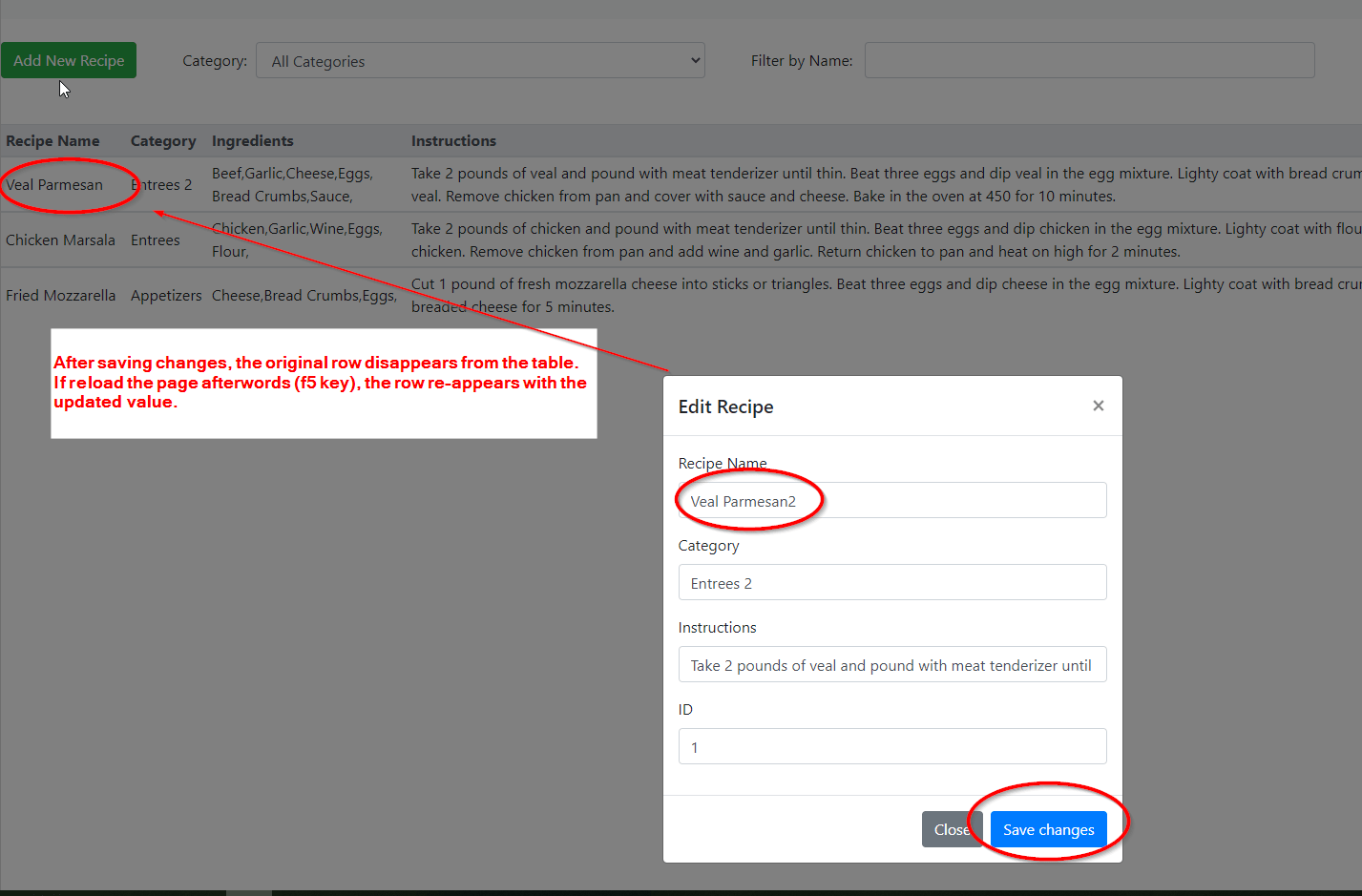The width and height of the screenshot is (1362, 896).
Task: Click the Filter by Name text box
Action: coord(1089,60)
